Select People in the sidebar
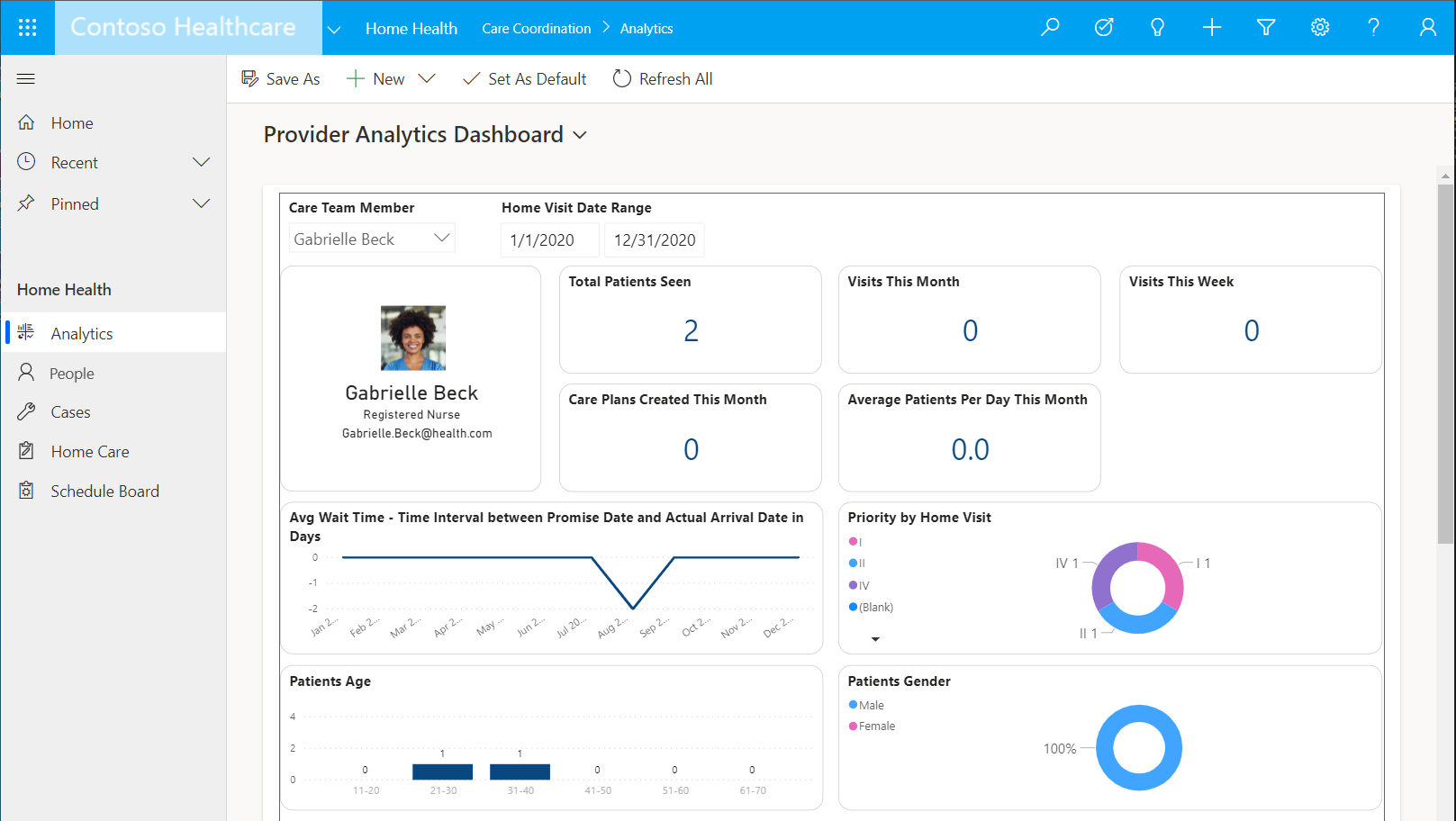This screenshot has height=821, width=1456. (72, 372)
